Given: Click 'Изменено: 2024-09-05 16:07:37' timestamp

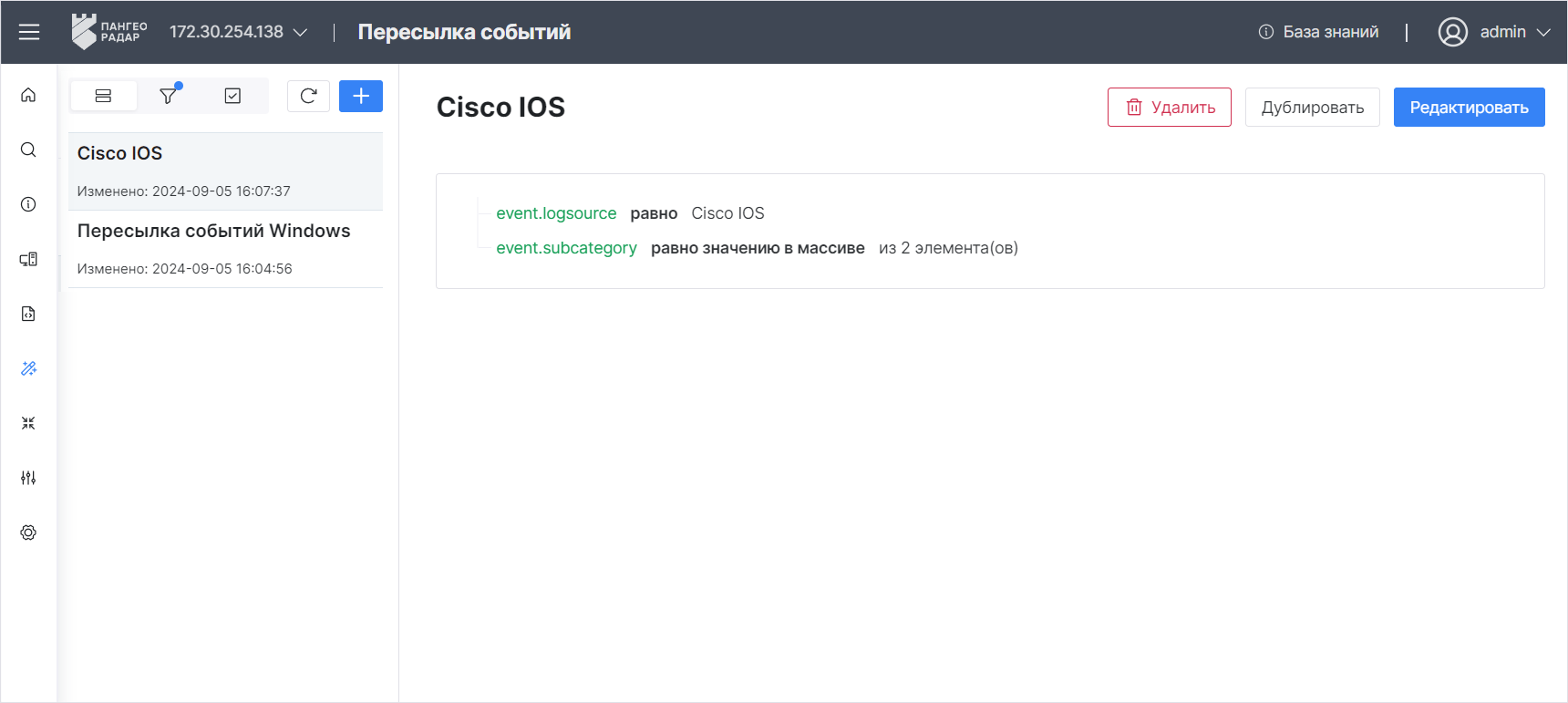Looking at the screenshot, I should pos(184,191).
